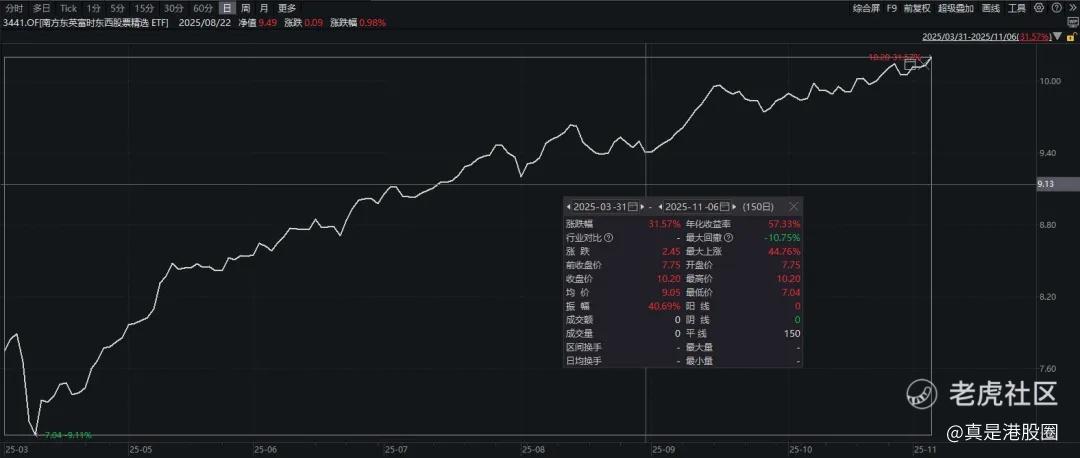
Task: Toggle the yellow lock icon beside the date range
Action: (1070, 36)
